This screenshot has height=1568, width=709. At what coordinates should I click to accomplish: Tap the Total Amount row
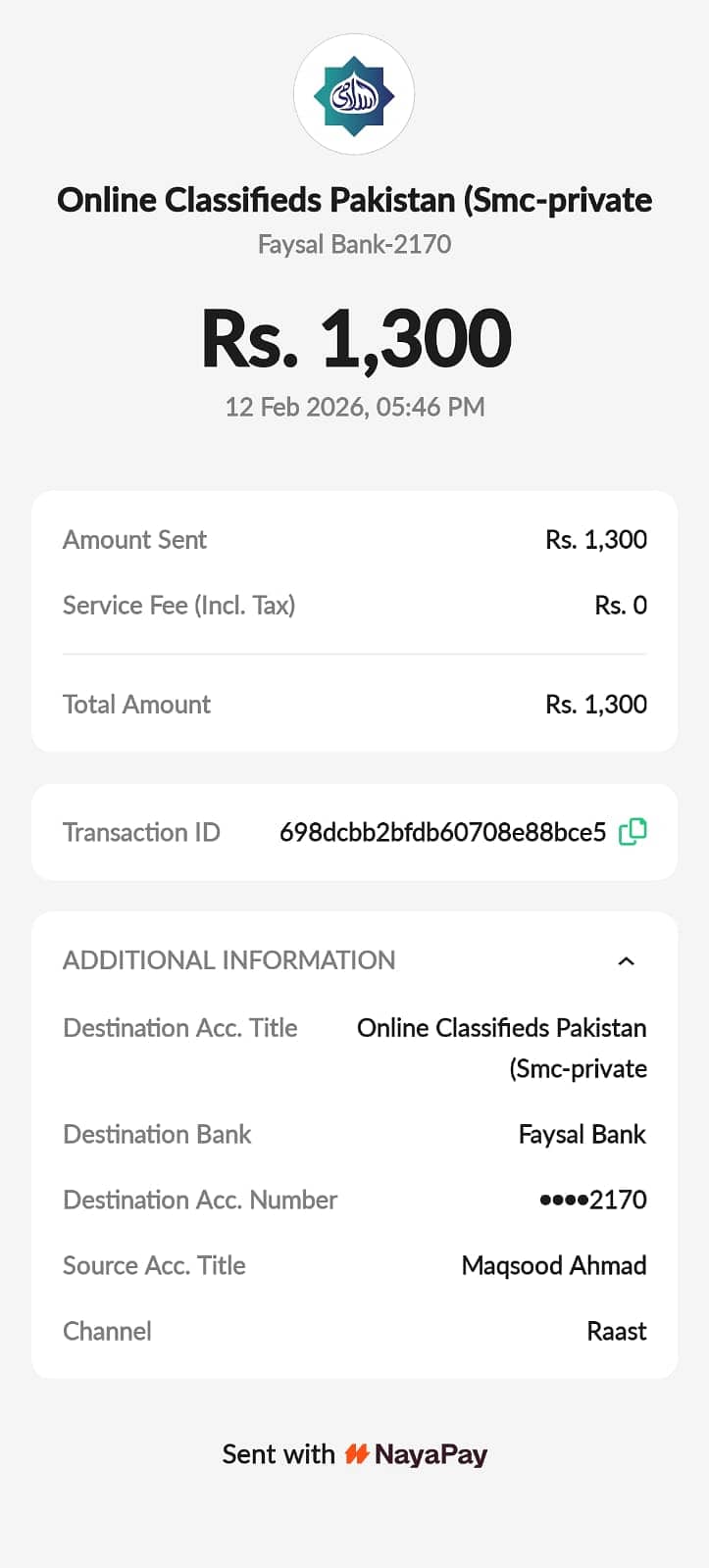(354, 705)
